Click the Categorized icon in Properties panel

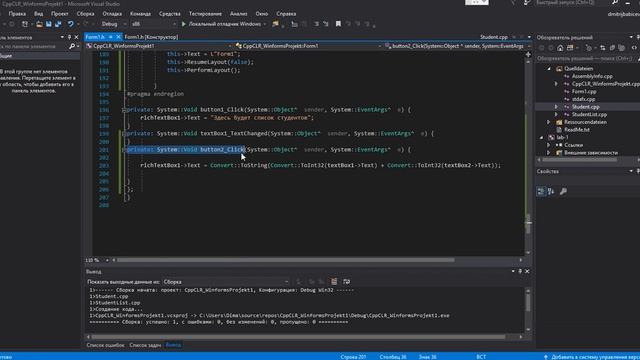pos(541,191)
